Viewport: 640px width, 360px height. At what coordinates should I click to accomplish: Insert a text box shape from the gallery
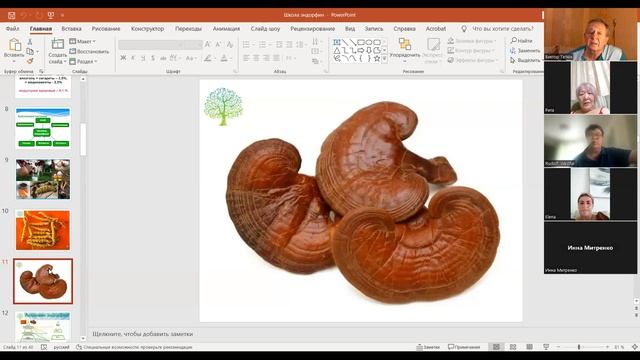337,42
